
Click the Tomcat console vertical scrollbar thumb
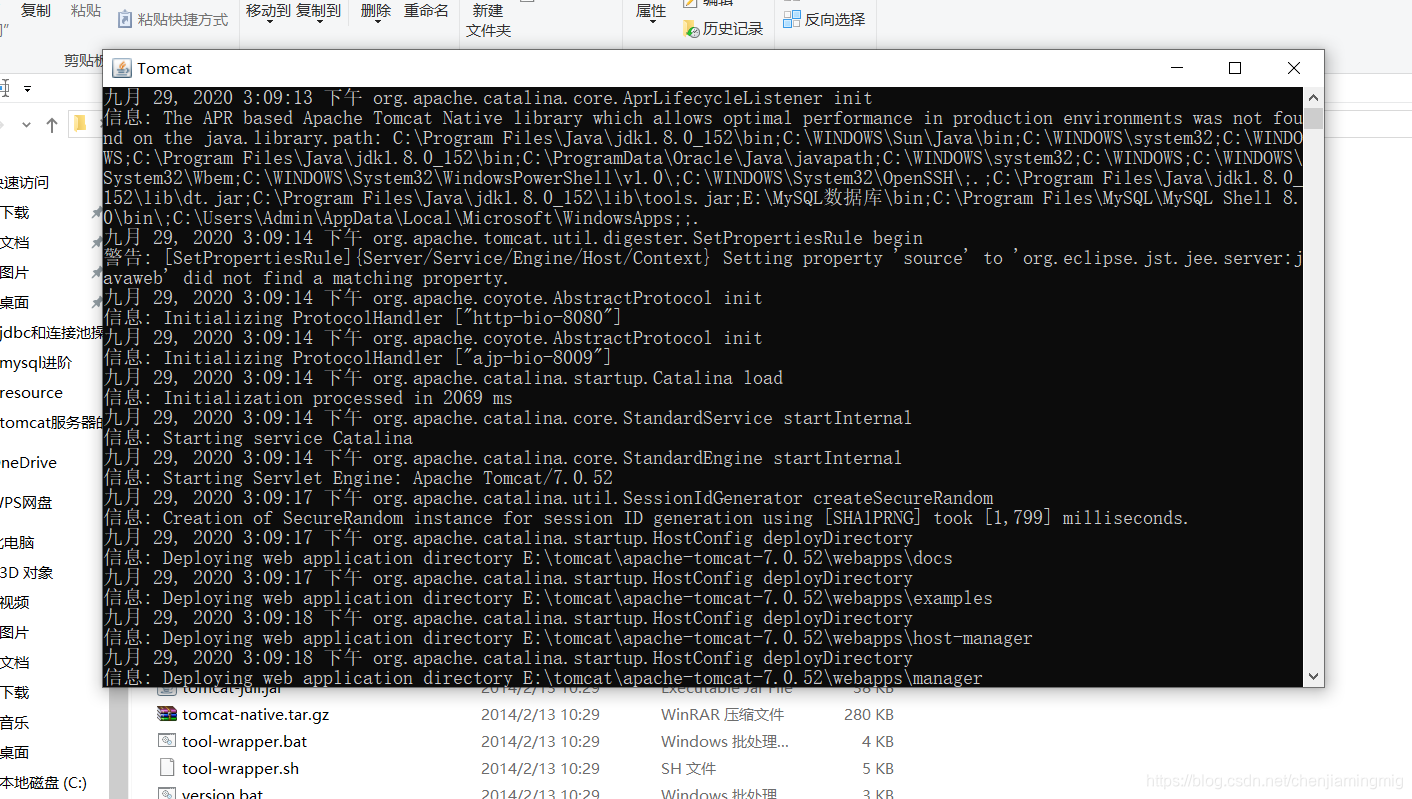pyautogui.click(x=1313, y=119)
